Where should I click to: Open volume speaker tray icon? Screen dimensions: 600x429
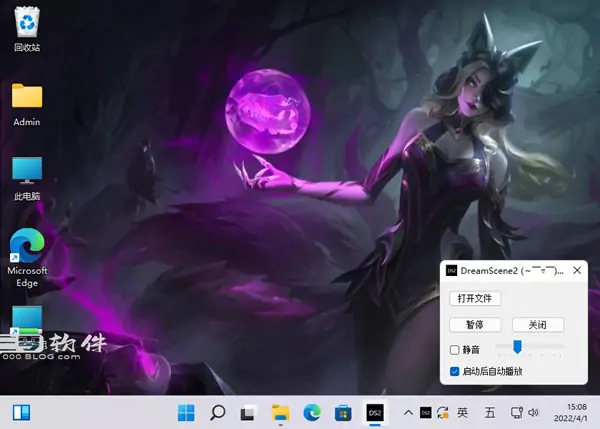coord(533,413)
